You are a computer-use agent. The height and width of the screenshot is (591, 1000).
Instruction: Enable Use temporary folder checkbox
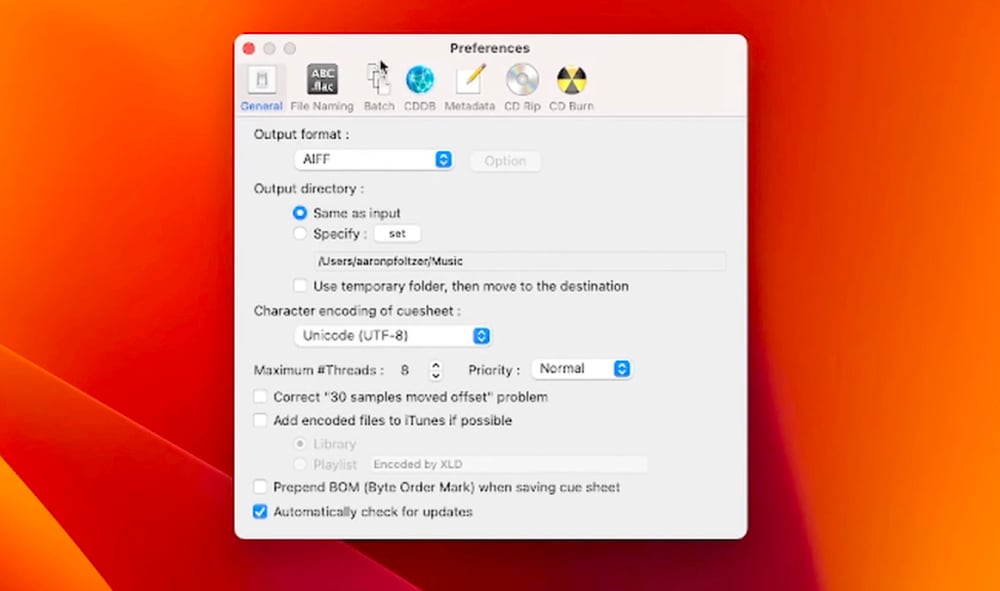(x=300, y=286)
